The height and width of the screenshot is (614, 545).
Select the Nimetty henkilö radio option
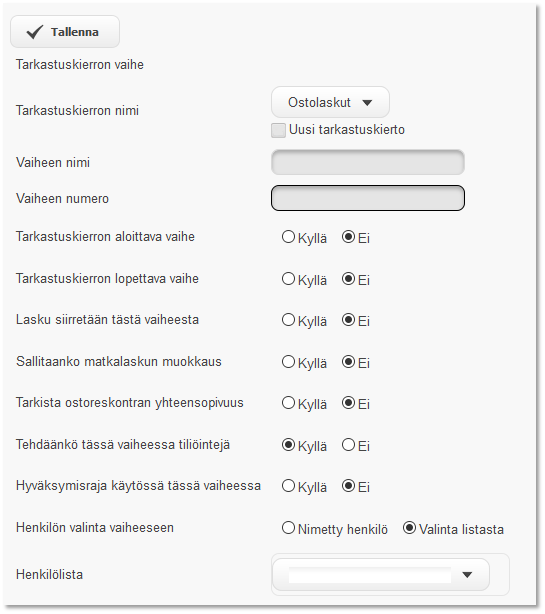click(x=288, y=528)
